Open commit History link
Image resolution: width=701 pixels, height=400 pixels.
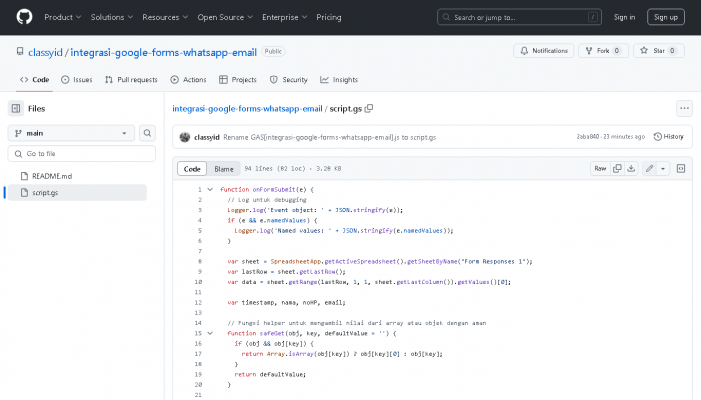(x=669, y=136)
